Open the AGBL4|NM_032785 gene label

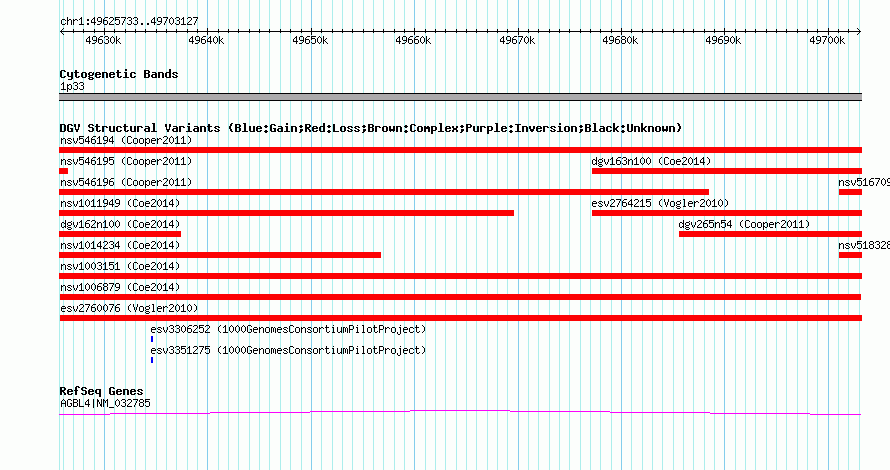pyautogui.click(x=105, y=404)
